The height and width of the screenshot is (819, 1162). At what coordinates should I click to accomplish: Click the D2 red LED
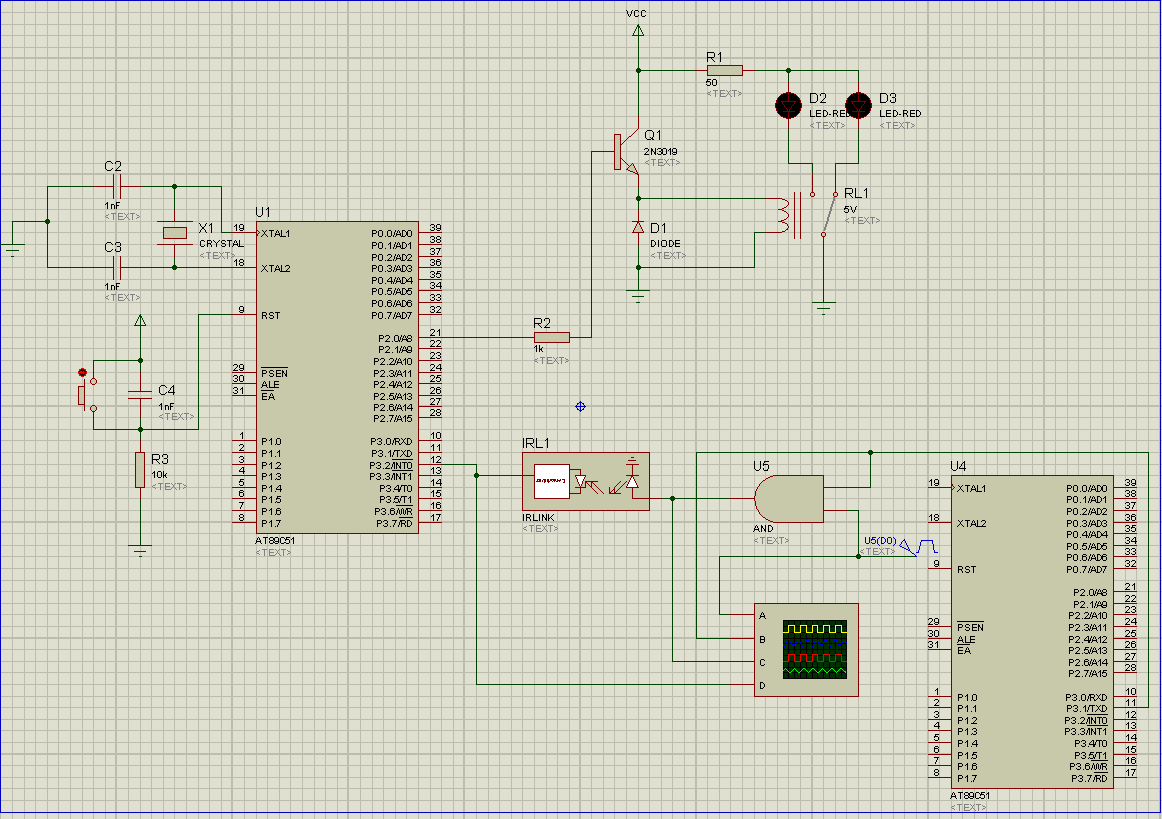[x=789, y=104]
